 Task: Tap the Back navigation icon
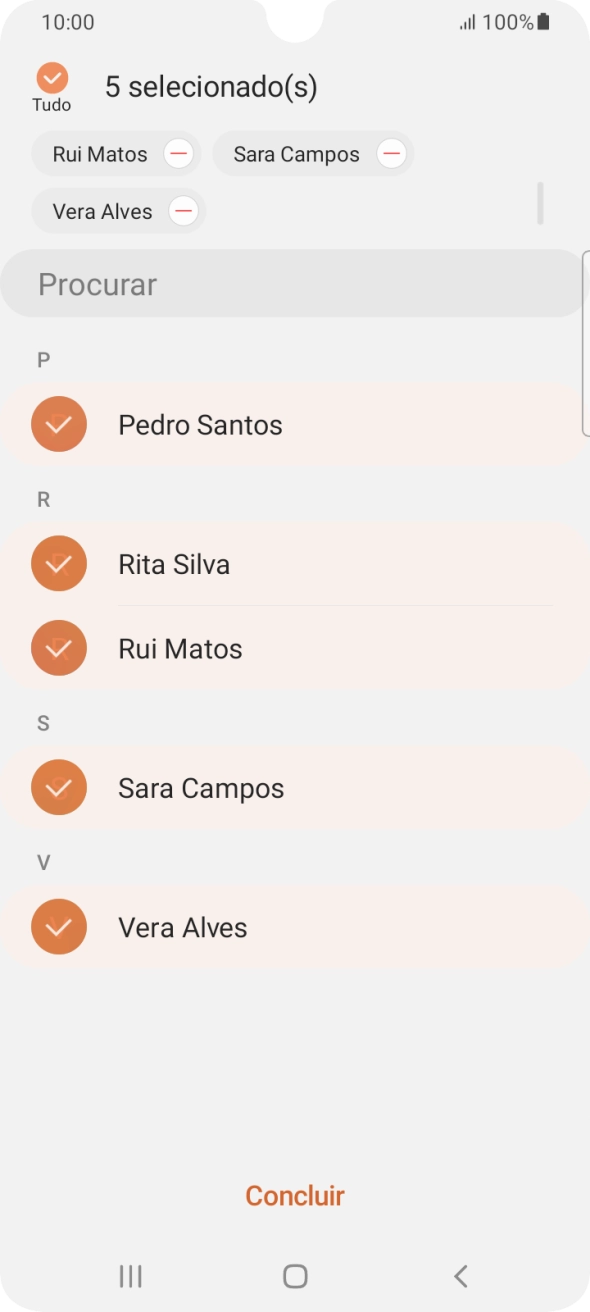460,1276
